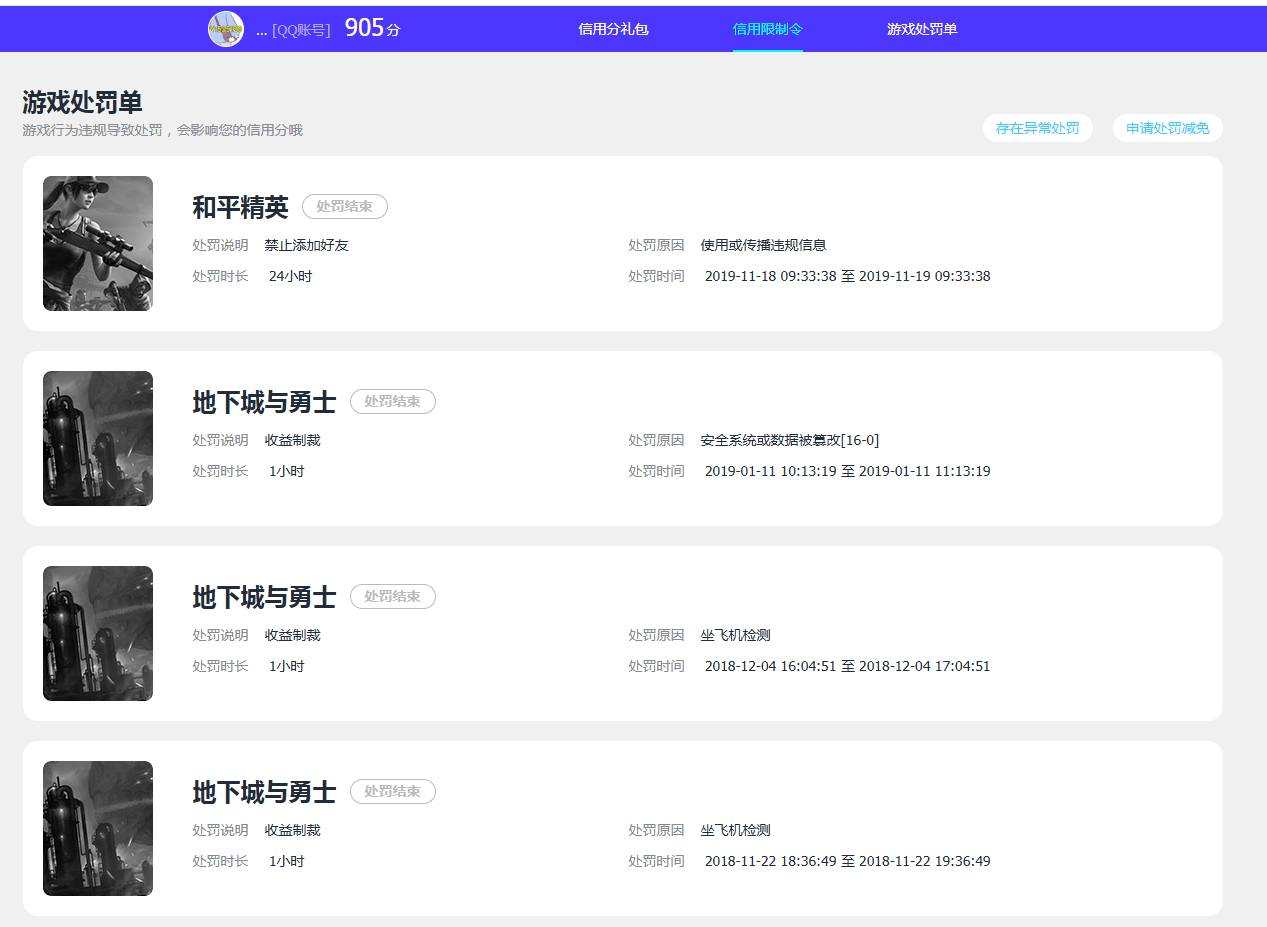This screenshot has height=927, width=1267.
Task: Click the time range starting 2019-11-18 09:33:38
Action: click(x=847, y=276)
